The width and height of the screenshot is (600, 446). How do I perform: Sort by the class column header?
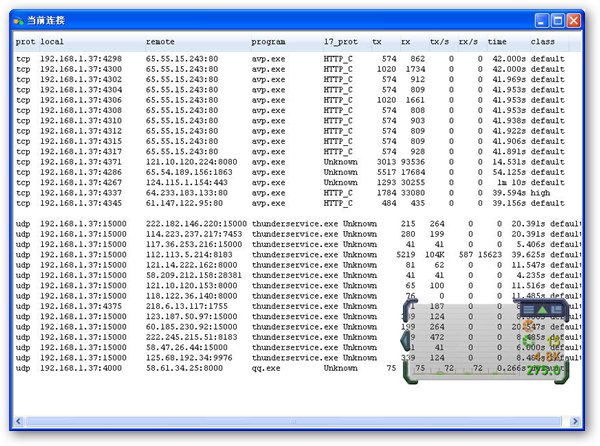tap(543, 42)
